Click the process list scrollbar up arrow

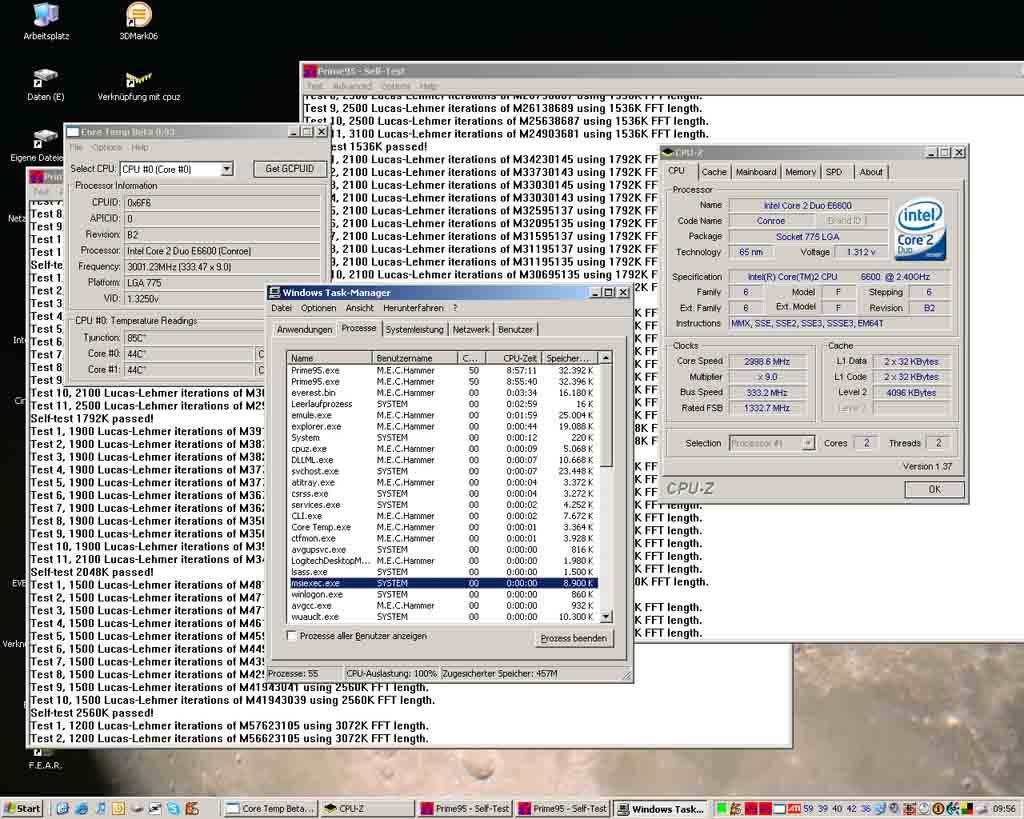606,358
